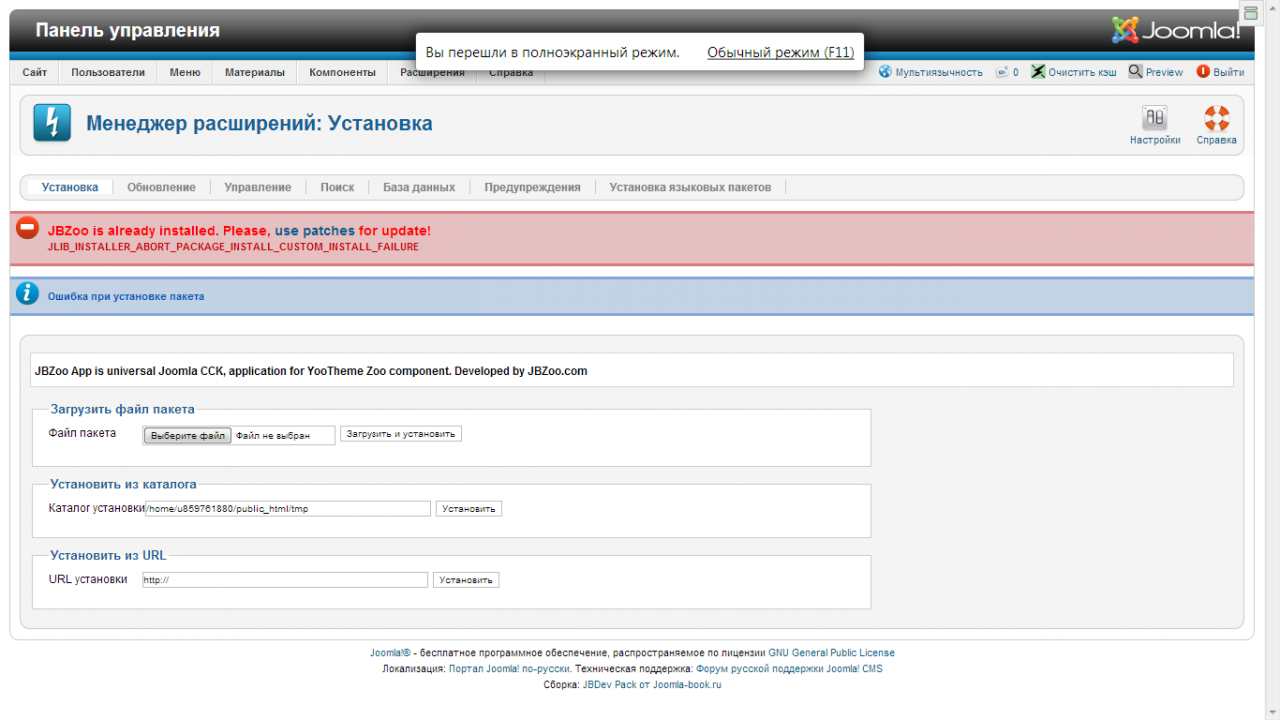Viewport: 1280px width, 720px height.
Task: Click the Очистить кэш link text
Action: pyautogui.click(x=1082, y=73)
